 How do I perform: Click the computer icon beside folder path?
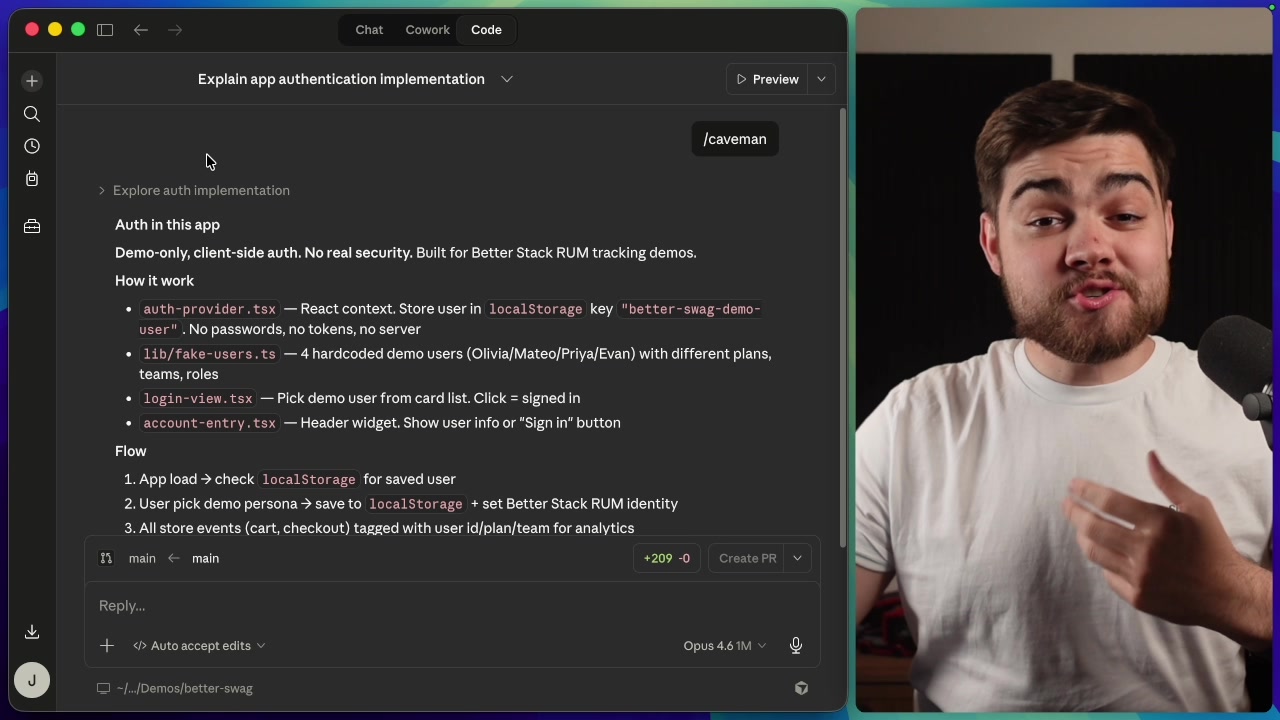103,688
